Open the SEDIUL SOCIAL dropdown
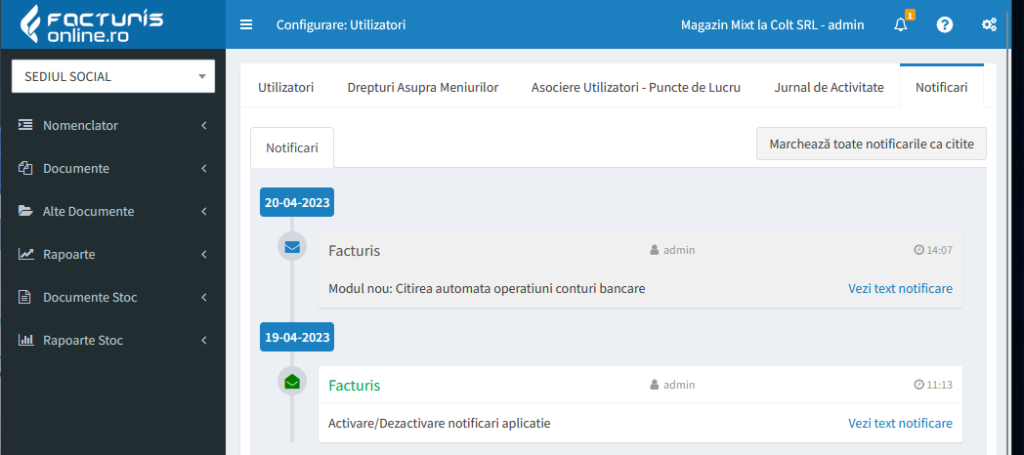This screenshot has height=455, width=1024. tap(113, 77)
